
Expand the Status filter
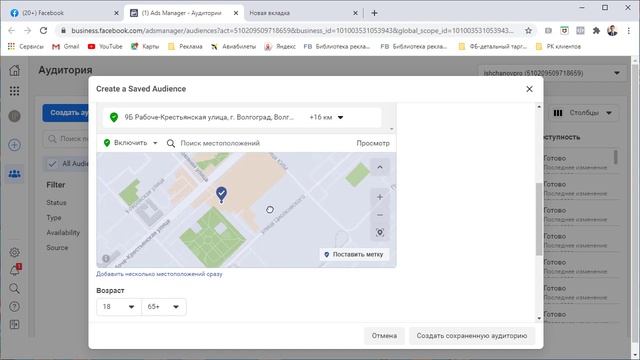56,202
